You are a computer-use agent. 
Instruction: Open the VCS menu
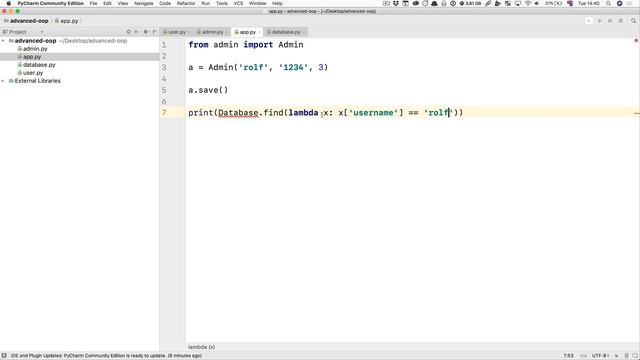point(238,3)
